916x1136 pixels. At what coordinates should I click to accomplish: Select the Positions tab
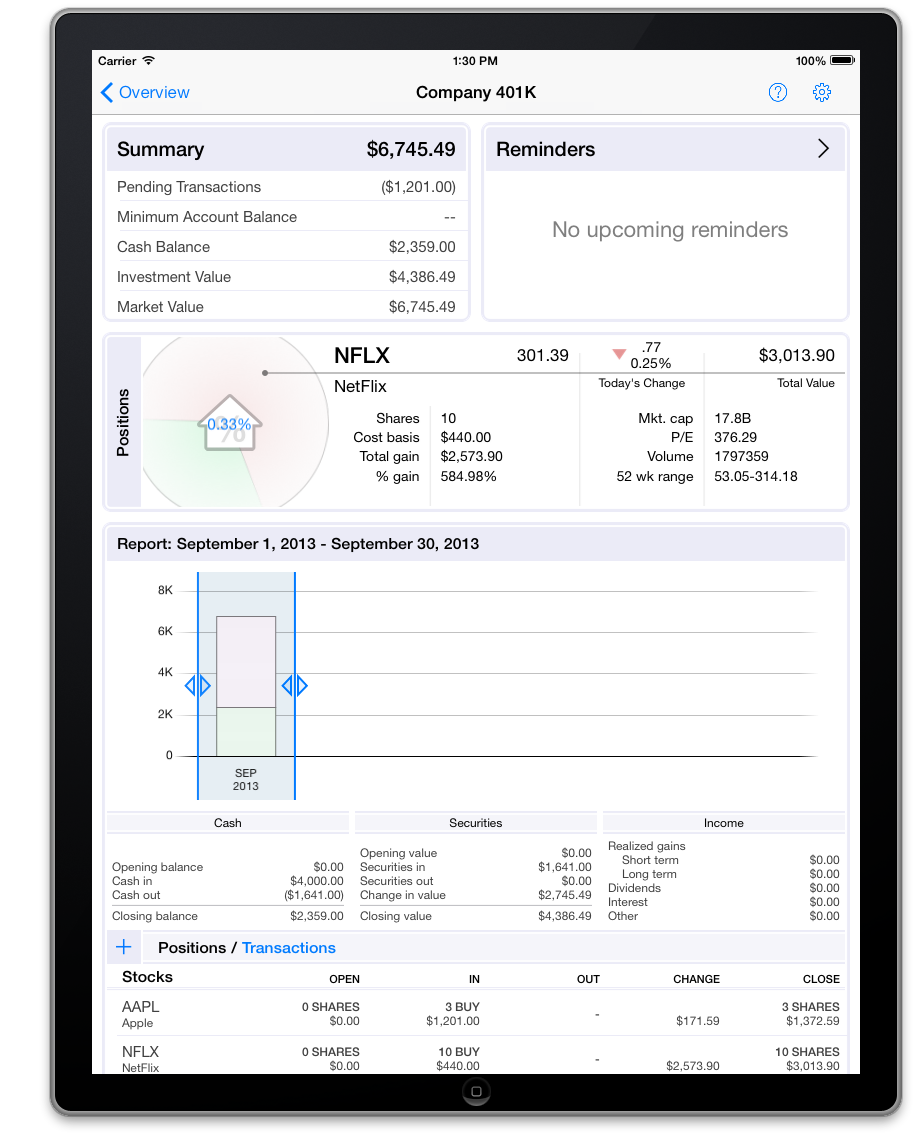(x=191, y=948)
